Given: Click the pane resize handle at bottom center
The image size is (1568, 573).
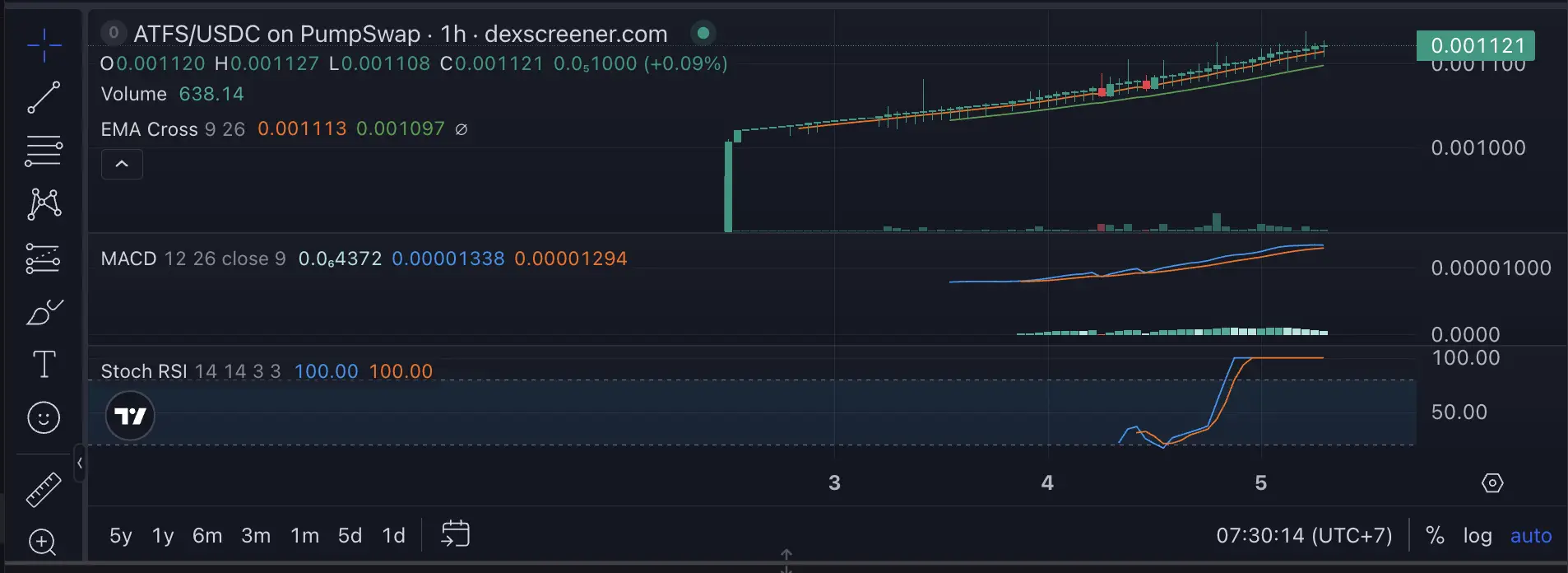Looking at the screenshot, I should coord(786,561).
